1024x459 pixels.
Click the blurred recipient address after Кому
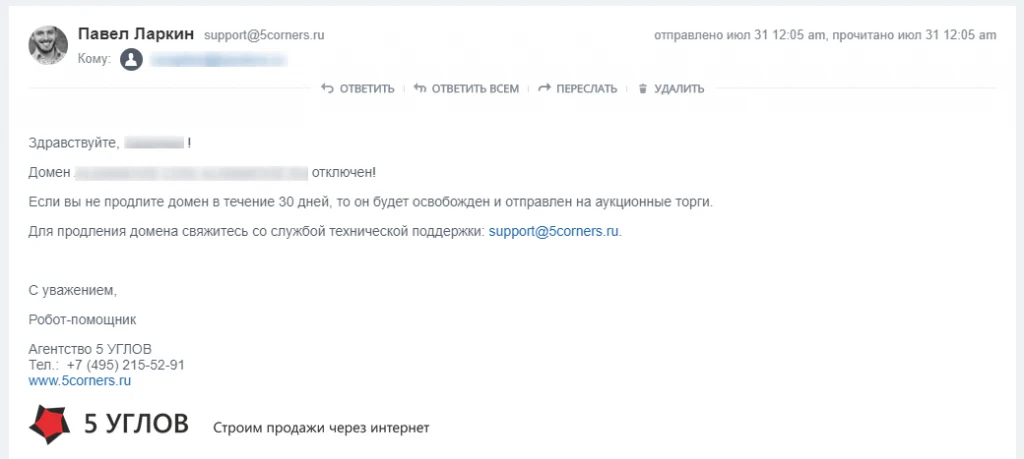[x=219, y=60]
